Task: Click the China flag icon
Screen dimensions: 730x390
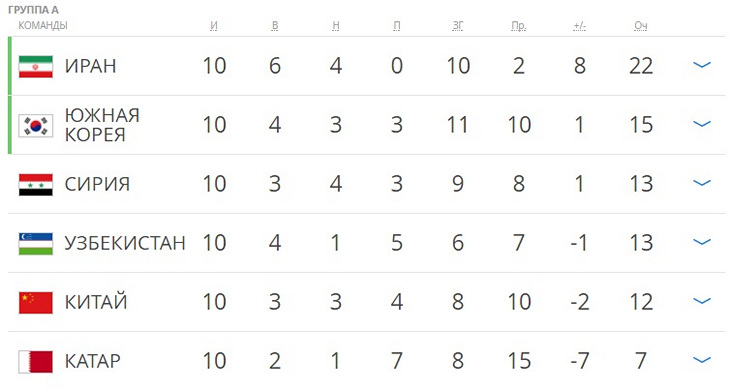Action: tap(36, 303)
